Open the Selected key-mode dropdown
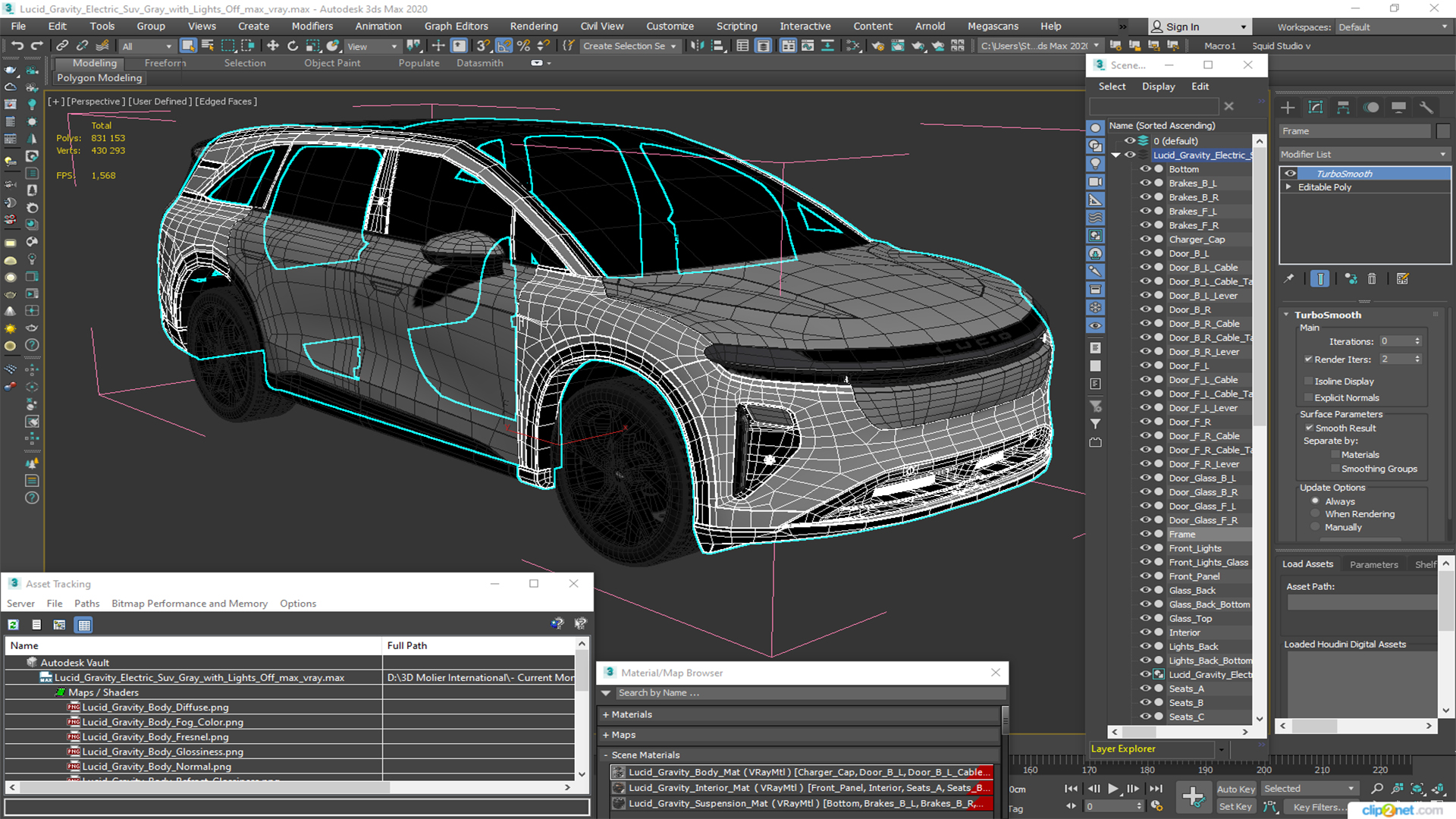Screen dimensions: 1456x819 (1309, 789)
